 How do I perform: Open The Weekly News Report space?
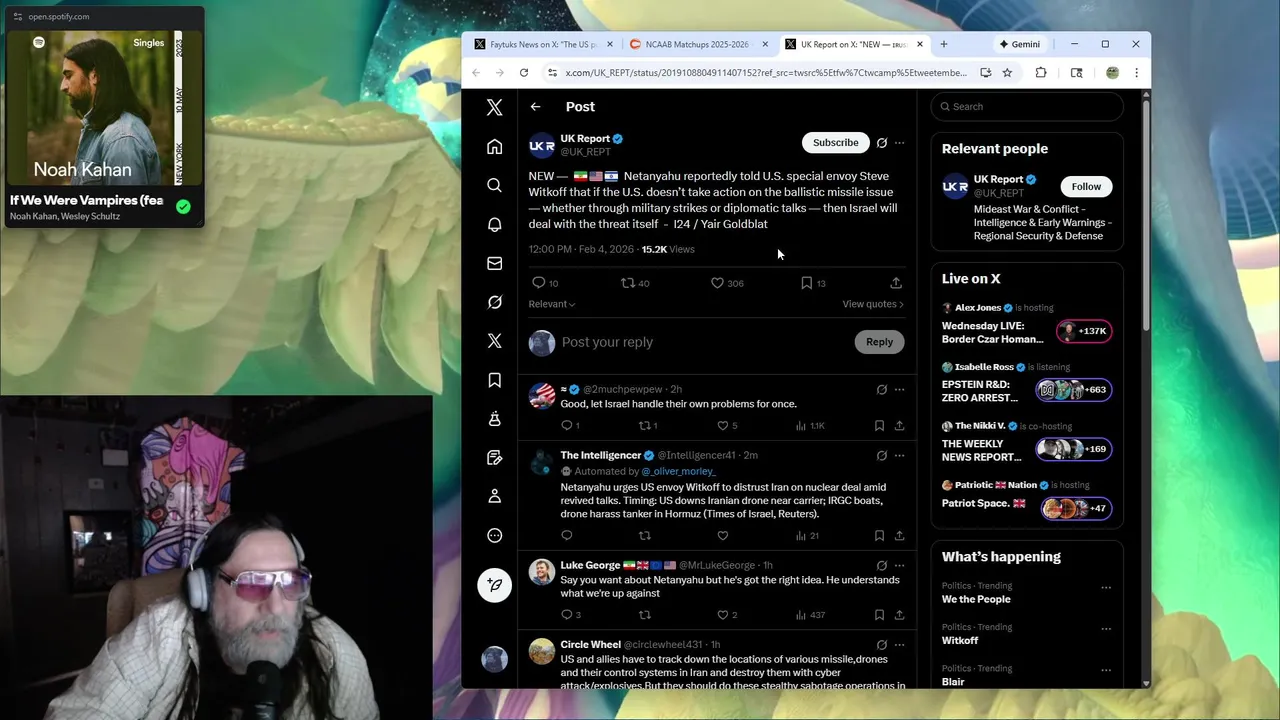point(1027,443)
